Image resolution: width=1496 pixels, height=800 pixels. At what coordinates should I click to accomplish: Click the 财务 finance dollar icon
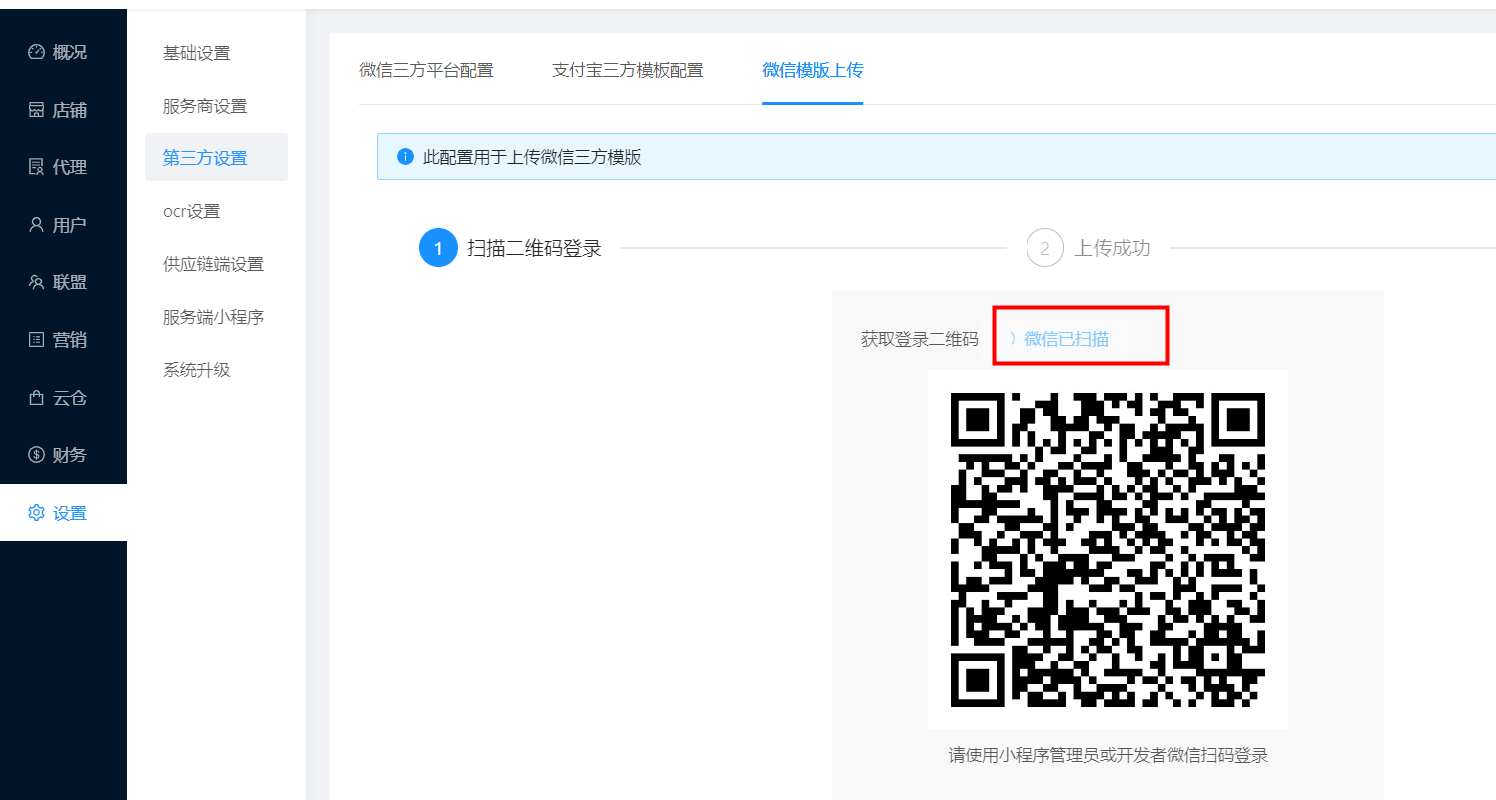[36, 455]
